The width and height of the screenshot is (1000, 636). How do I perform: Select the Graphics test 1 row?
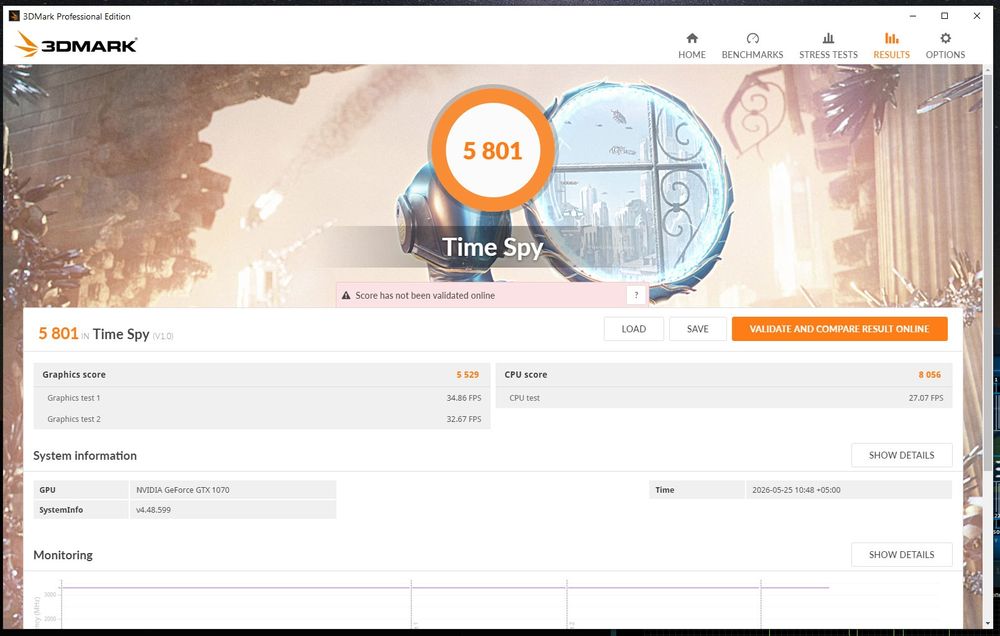262,398
